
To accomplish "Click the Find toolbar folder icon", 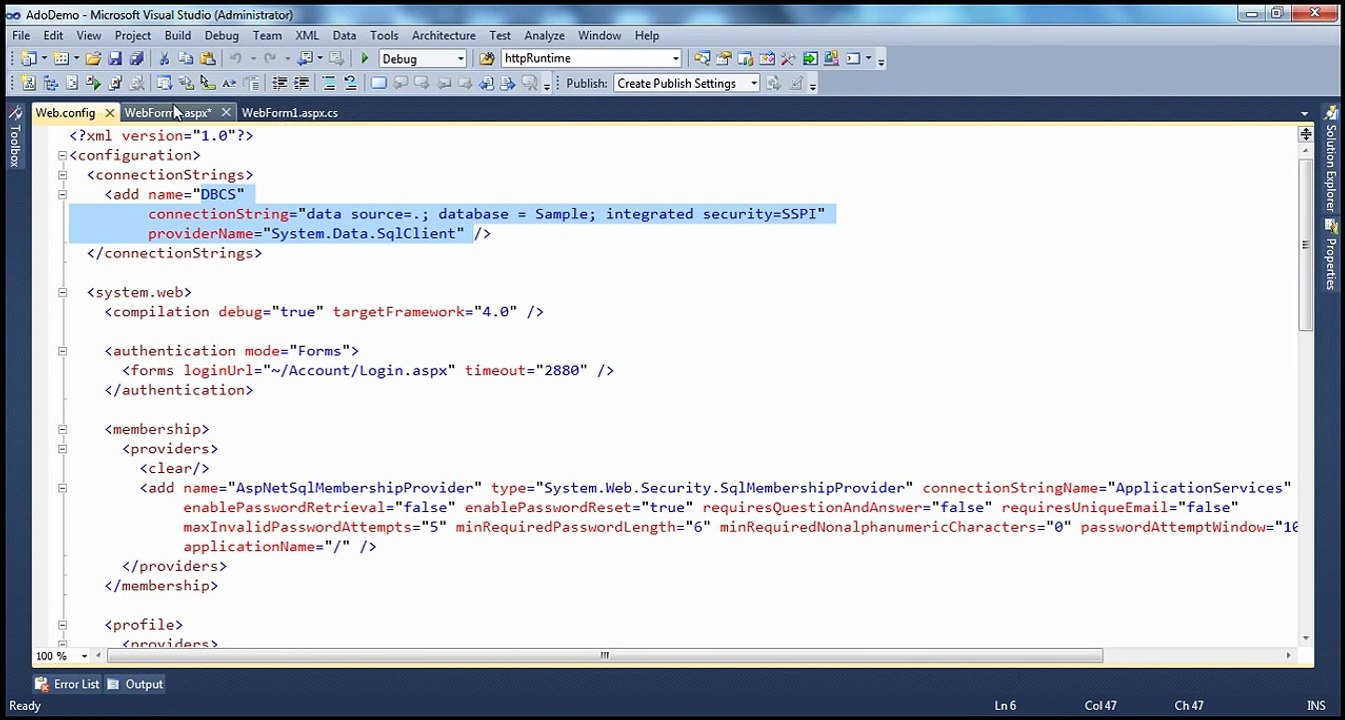I will pos(487,59).
